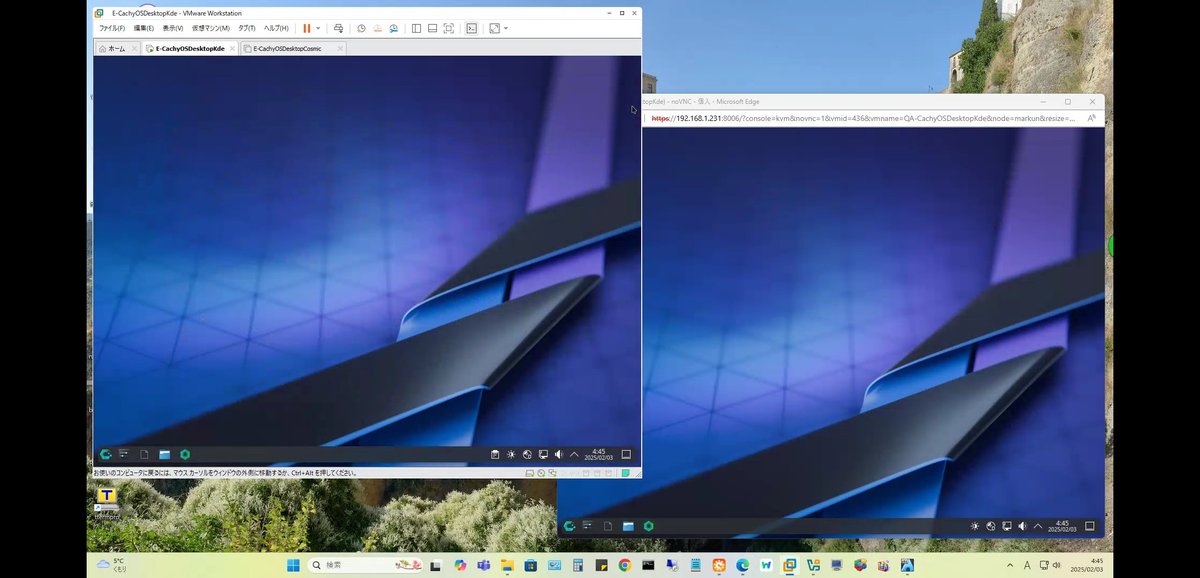Select the E-CachyOSDesktopKde tab
The image size is (1200, 578).
coord(190,48)
